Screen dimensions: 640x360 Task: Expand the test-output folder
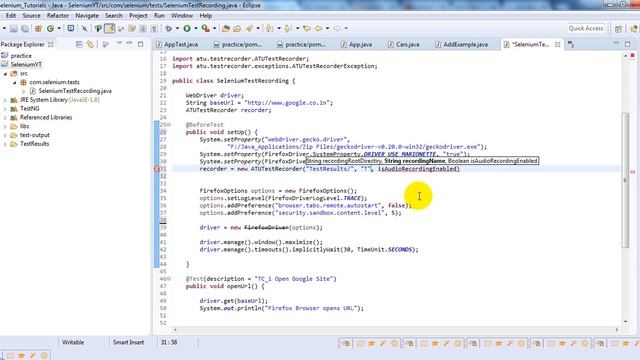tap(5, 135)
